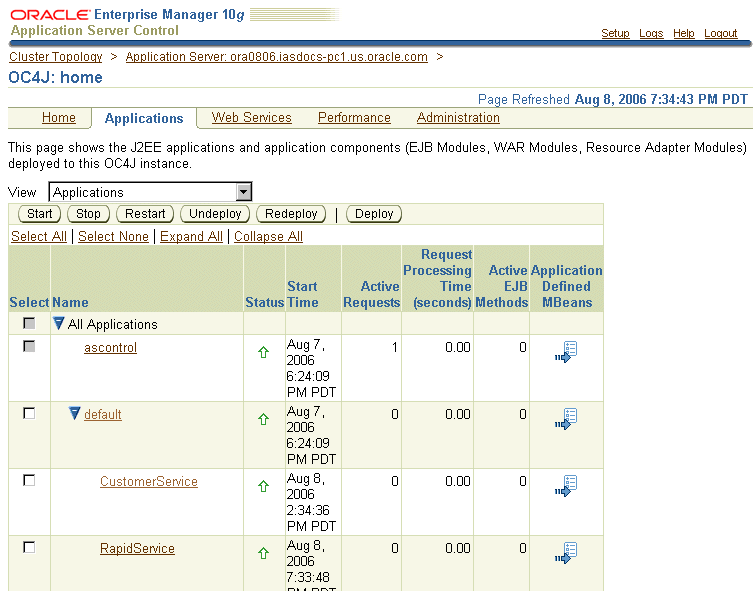
Task: Click the Redeploy button
Action: click(x=291, y=214)
